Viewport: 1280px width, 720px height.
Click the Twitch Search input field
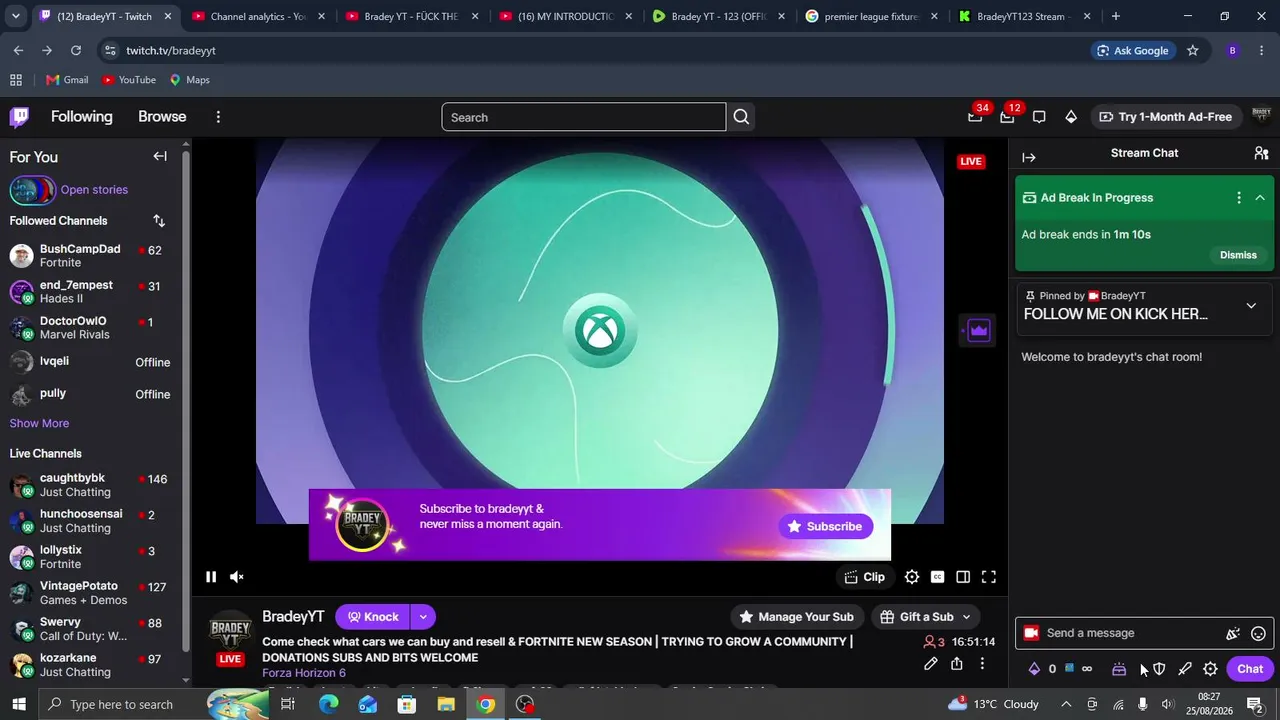(584, 117)
